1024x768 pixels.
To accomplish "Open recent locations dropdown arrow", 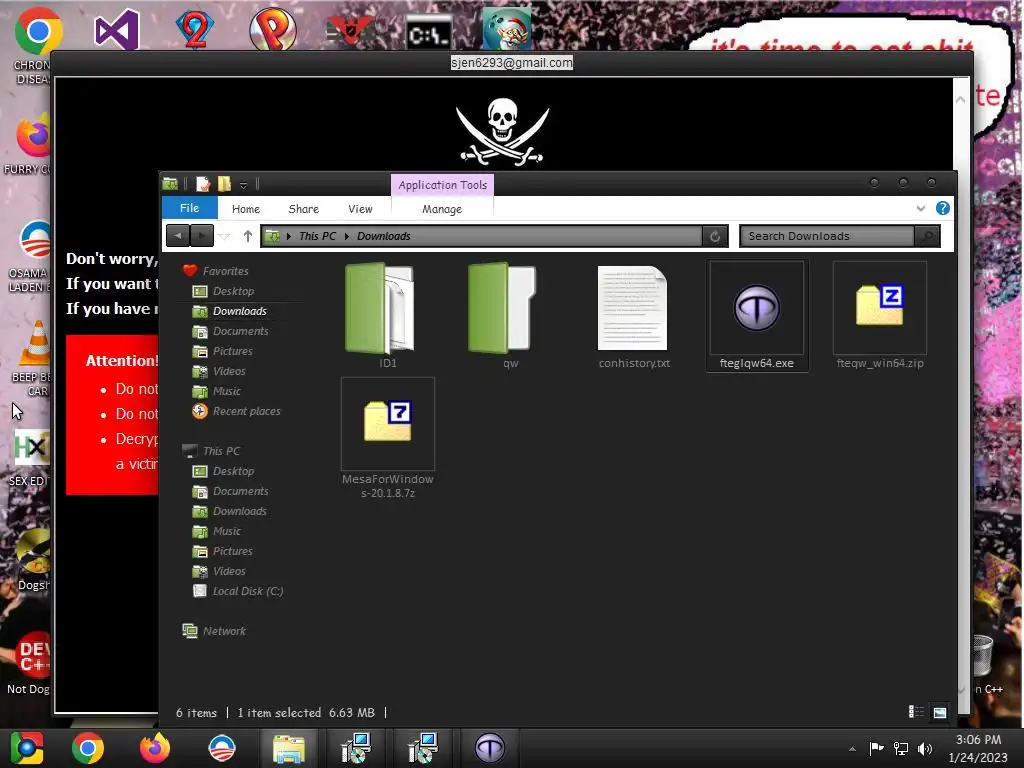I will 224,236.
